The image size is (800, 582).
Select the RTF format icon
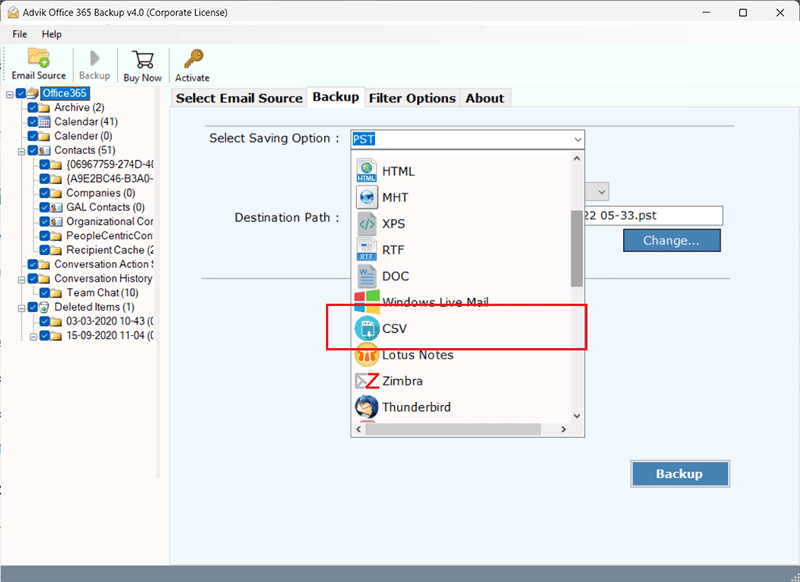(366, 249)
